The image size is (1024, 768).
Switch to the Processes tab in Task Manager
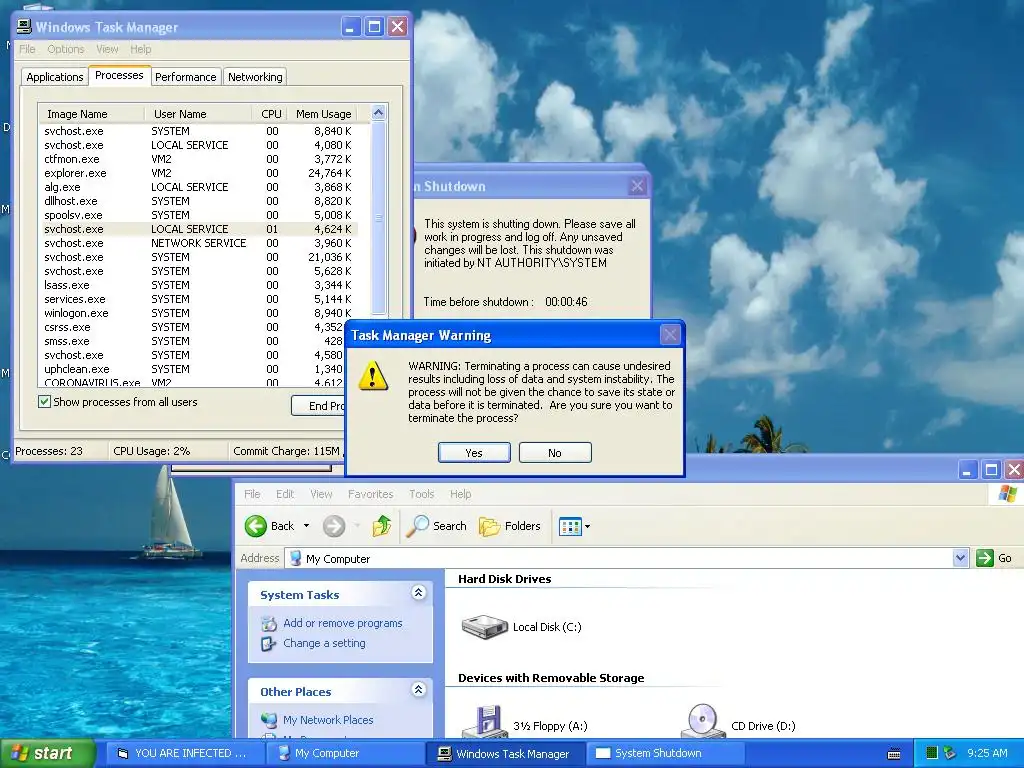tap(119, 75)
